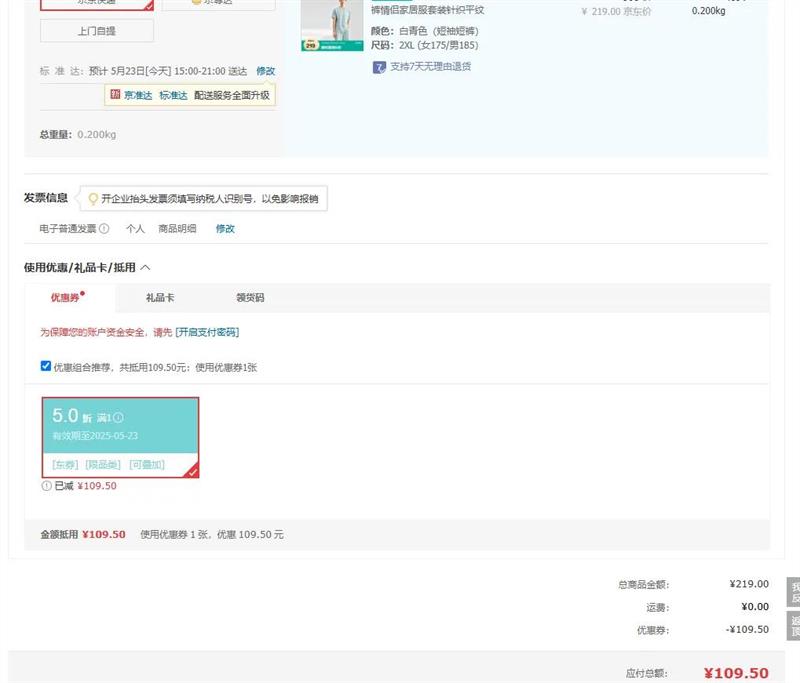Click the 京准达 delivery service badge icon
The width and height of the screenshot is (800, 683).
(x=115, y=95)
